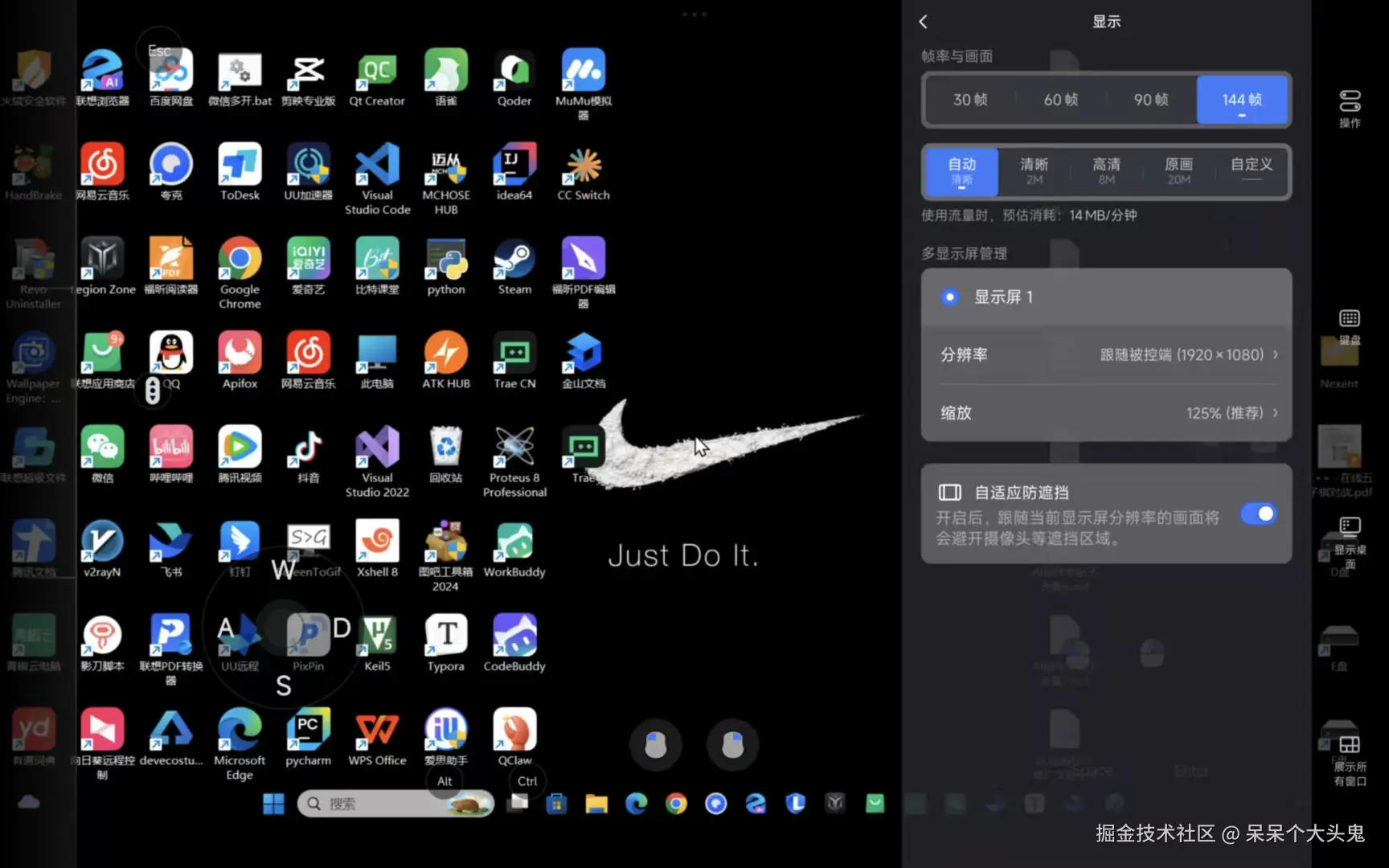Set frame rate to 30 帧
Screen dimensions: 1389x868
click(970, 100)
